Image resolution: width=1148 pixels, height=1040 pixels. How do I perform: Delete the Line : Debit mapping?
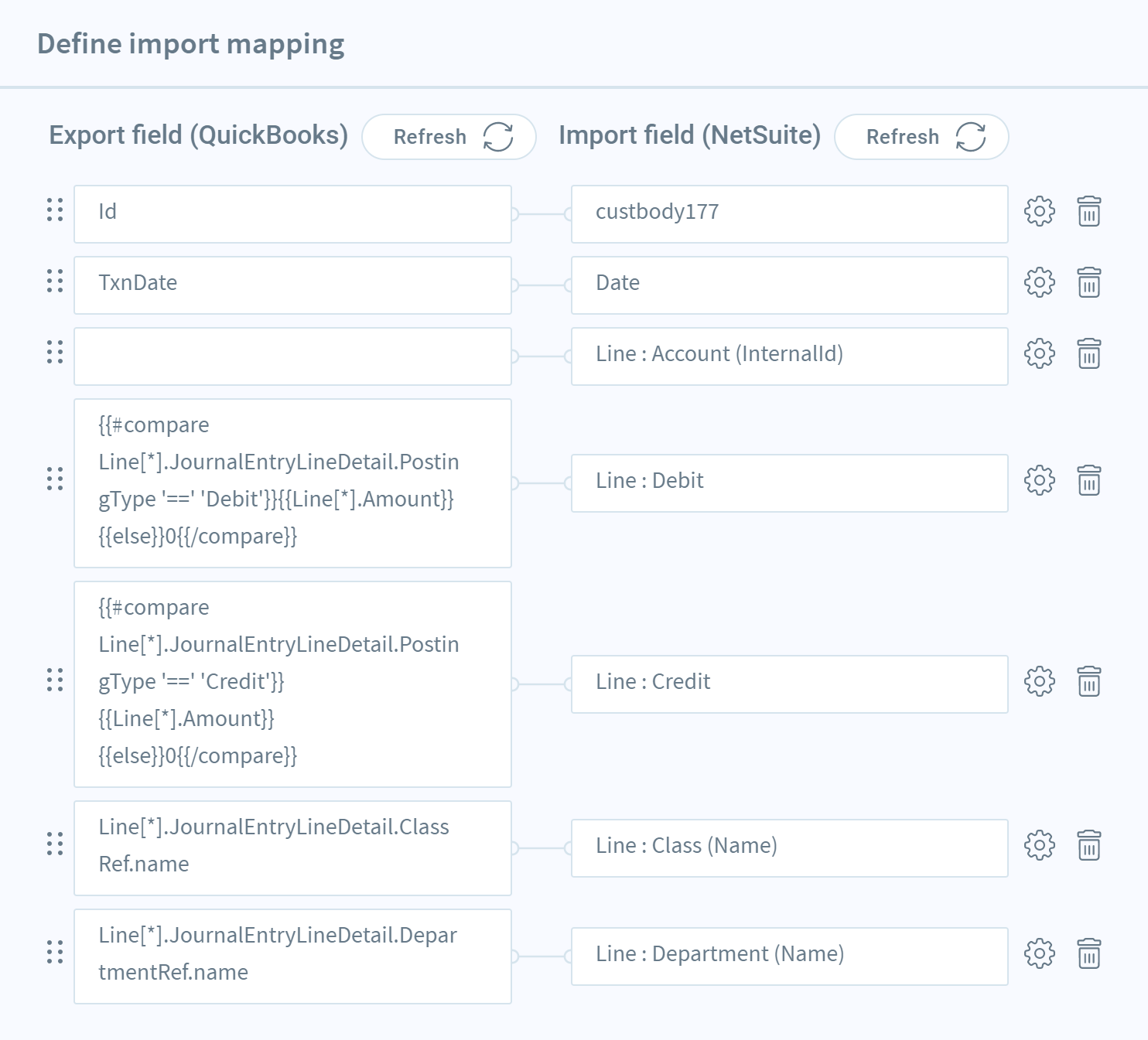coord(1089,480)
